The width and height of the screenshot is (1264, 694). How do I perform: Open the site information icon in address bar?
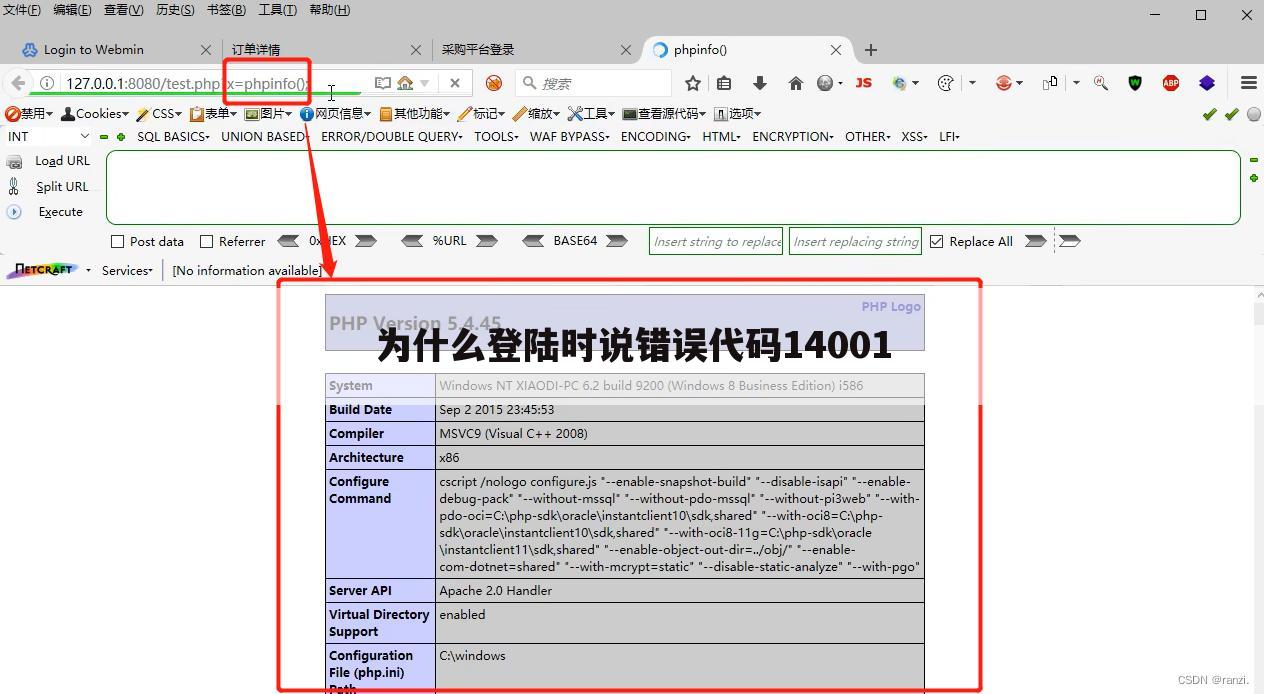pyautogui.click(x=46, y=83)
